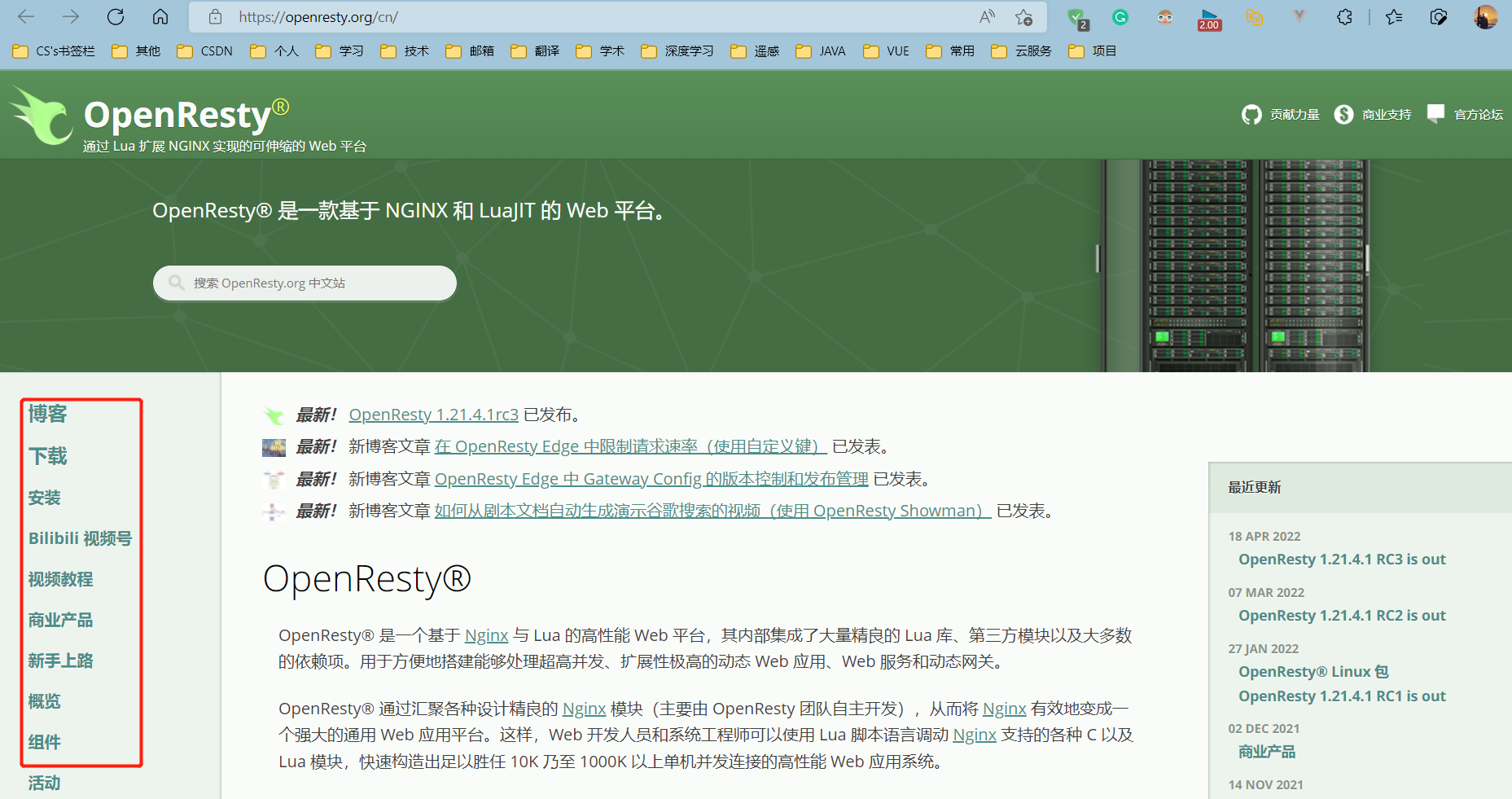Click the 商业支持 header link
This screenshot has height=799, width=1512.
click(1387, 115)
